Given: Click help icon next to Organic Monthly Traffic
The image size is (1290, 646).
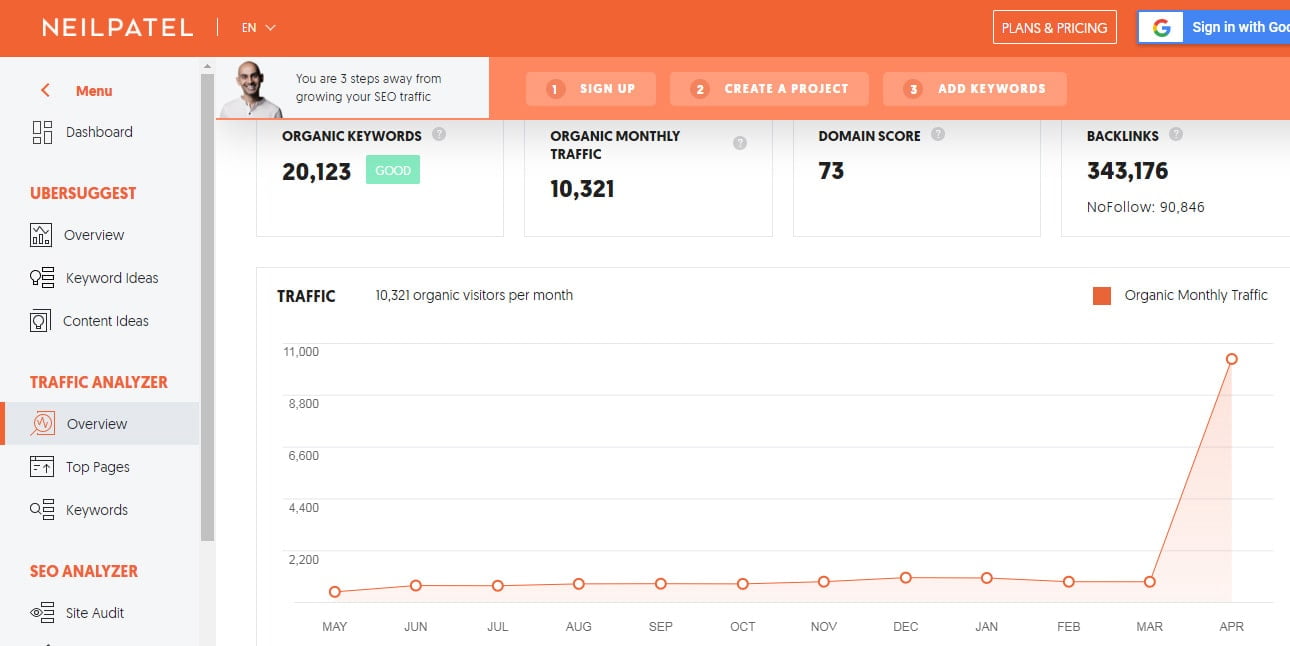Looking at the screenshot, I should (740, 143).
